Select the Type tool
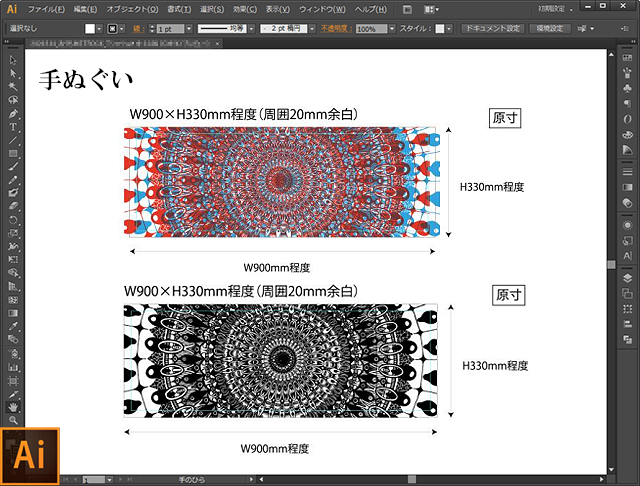Image resolution: width=640 pixels, height=486 pixels. pos(13,126)
